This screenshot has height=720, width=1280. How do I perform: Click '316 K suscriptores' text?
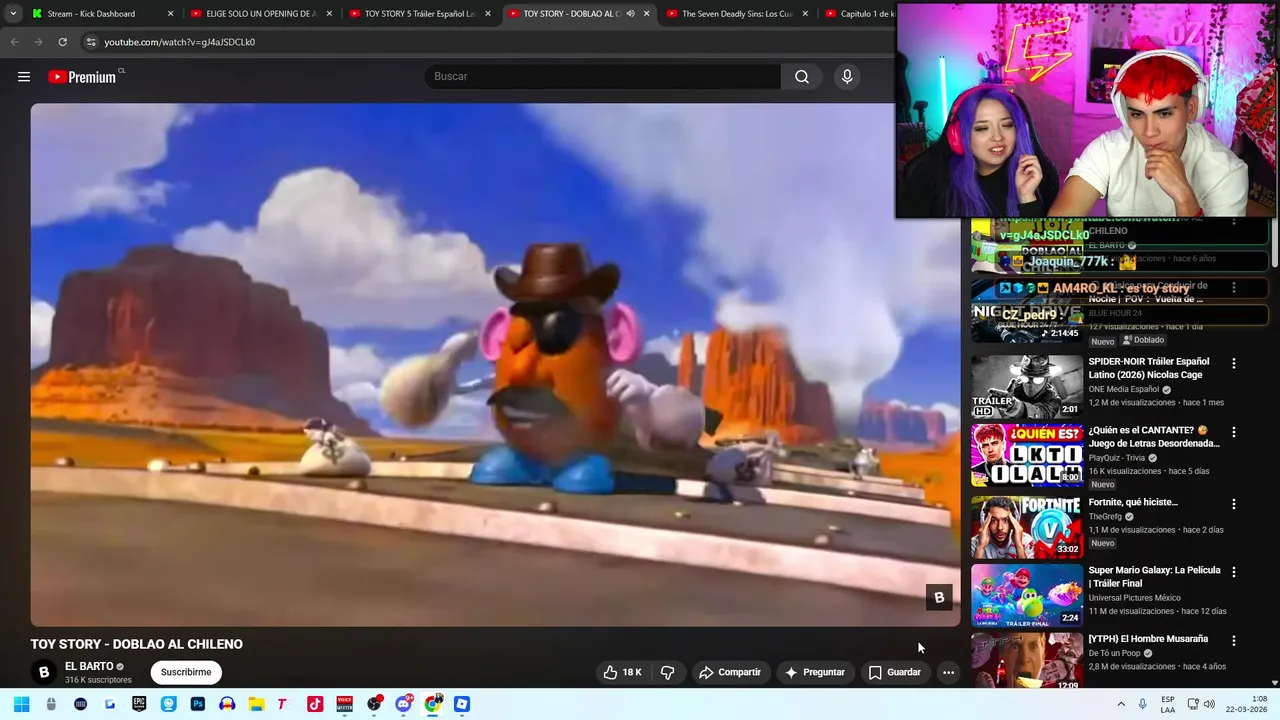tap(98, 680)
